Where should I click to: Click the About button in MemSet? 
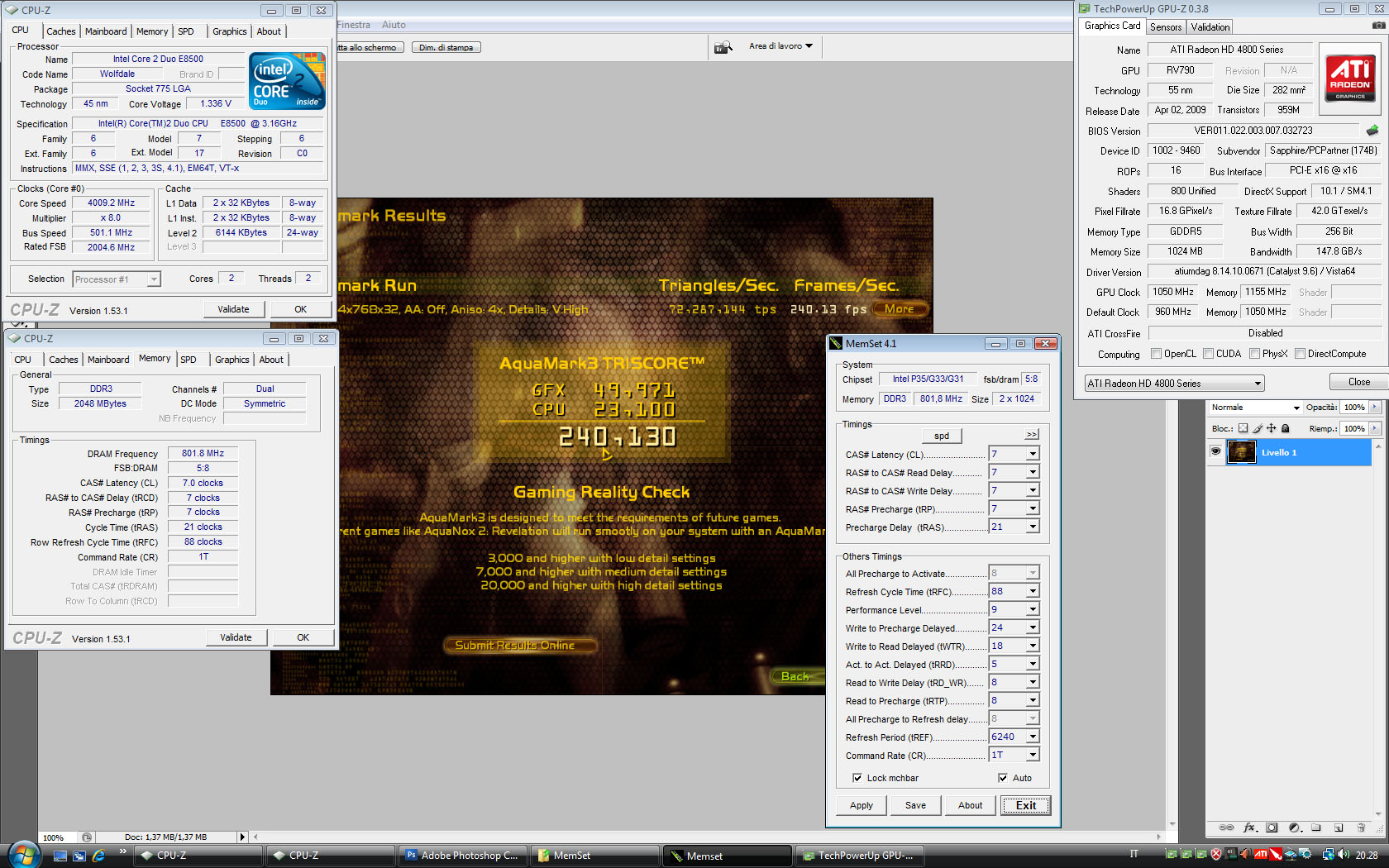coord(970,805)
